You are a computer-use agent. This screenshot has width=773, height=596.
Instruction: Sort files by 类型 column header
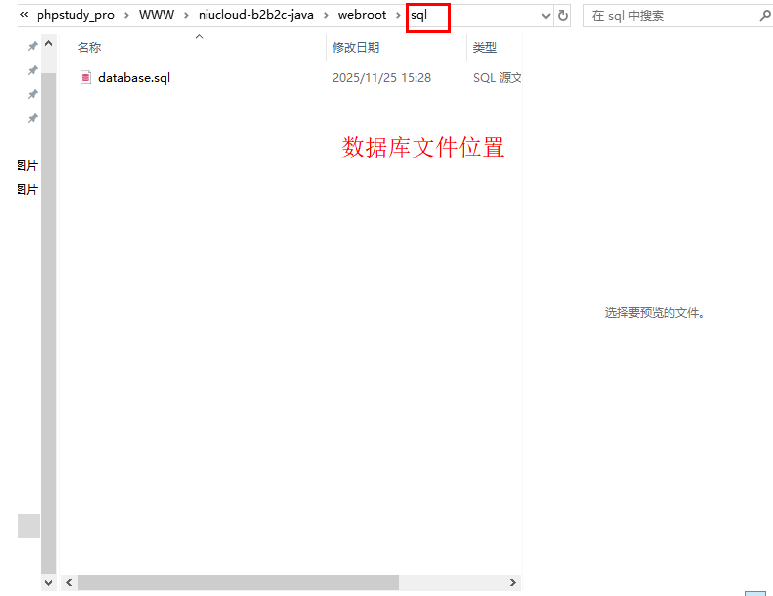pyautogui.click(x=485, y=48)
